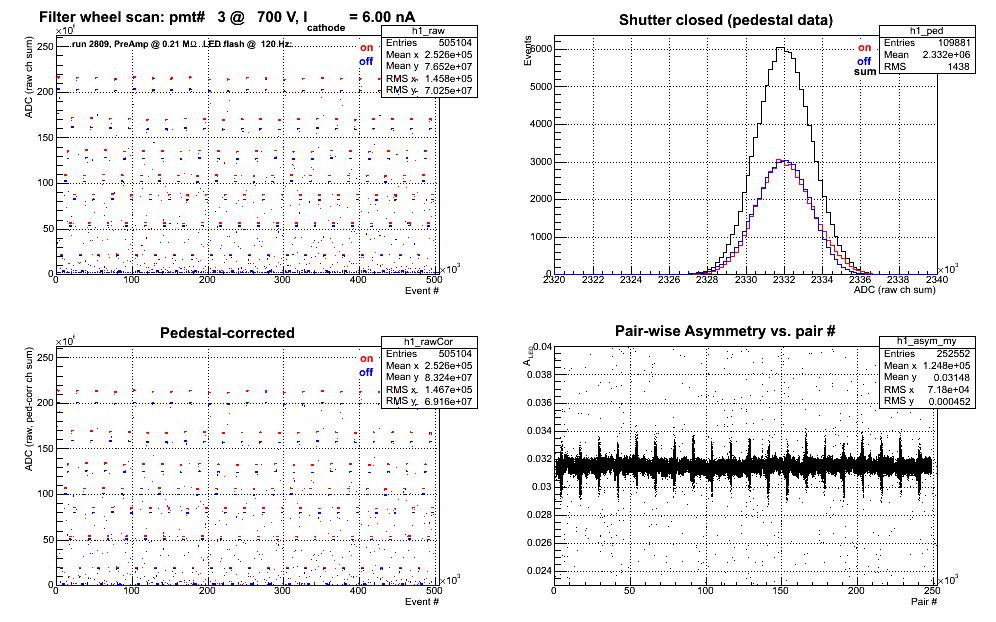Click the '2320' x-axis tick label
The image size is (996, 622).
pos(555,280)
